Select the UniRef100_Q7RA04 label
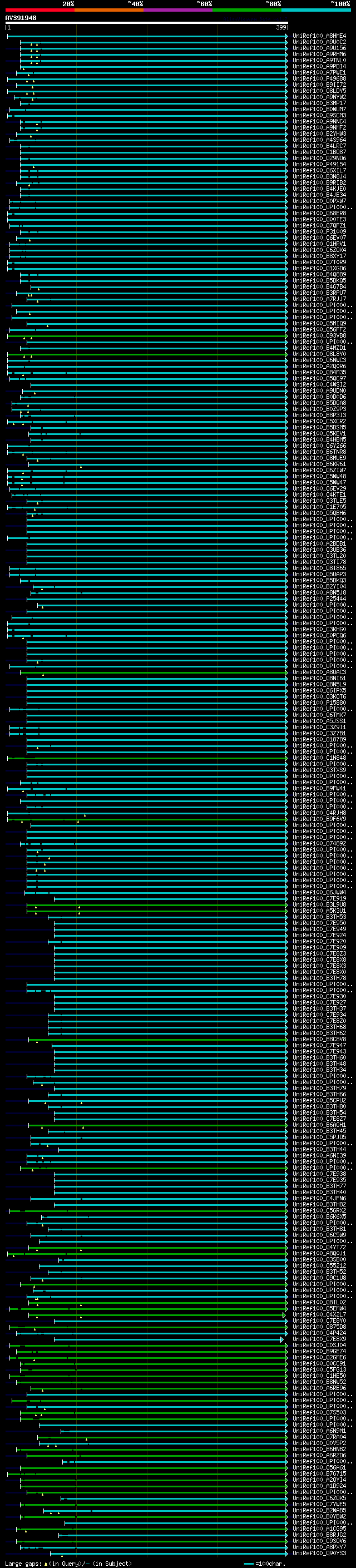 (319, 1437)
